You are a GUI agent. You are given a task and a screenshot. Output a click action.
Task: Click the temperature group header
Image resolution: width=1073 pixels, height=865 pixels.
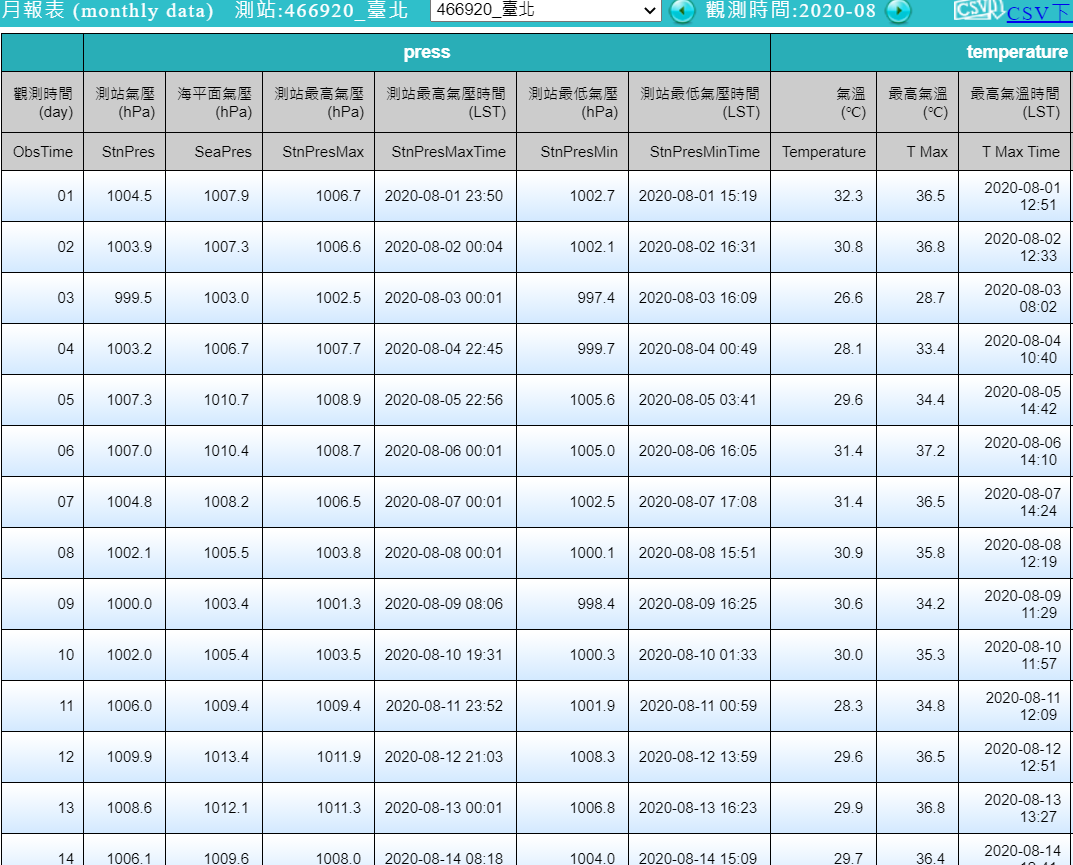click(x=1016, y=52)
